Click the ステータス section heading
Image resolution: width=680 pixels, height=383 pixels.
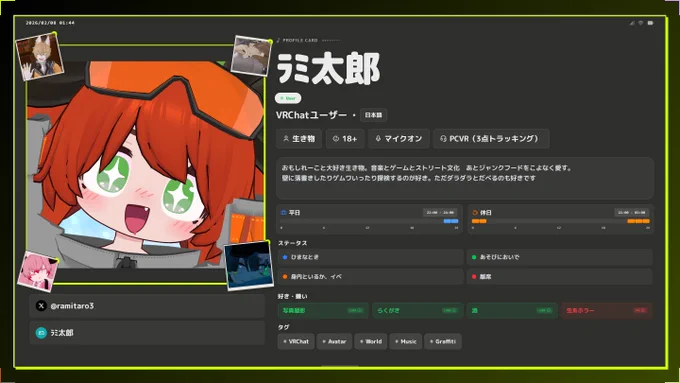point(292,243)
